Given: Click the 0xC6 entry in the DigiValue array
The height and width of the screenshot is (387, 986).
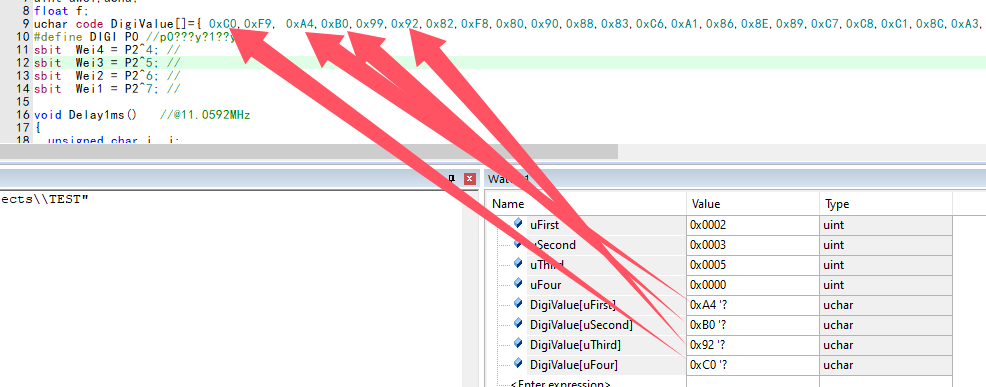Looking at the screenshot, I should (650, 24).
